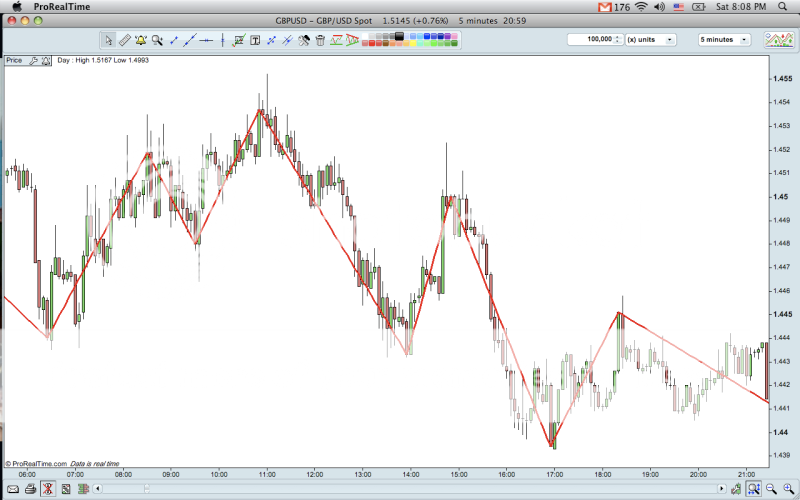The width and height of the screenshot is (800, 500).
Task: Open the Apple menu
Action: (16, 7)
